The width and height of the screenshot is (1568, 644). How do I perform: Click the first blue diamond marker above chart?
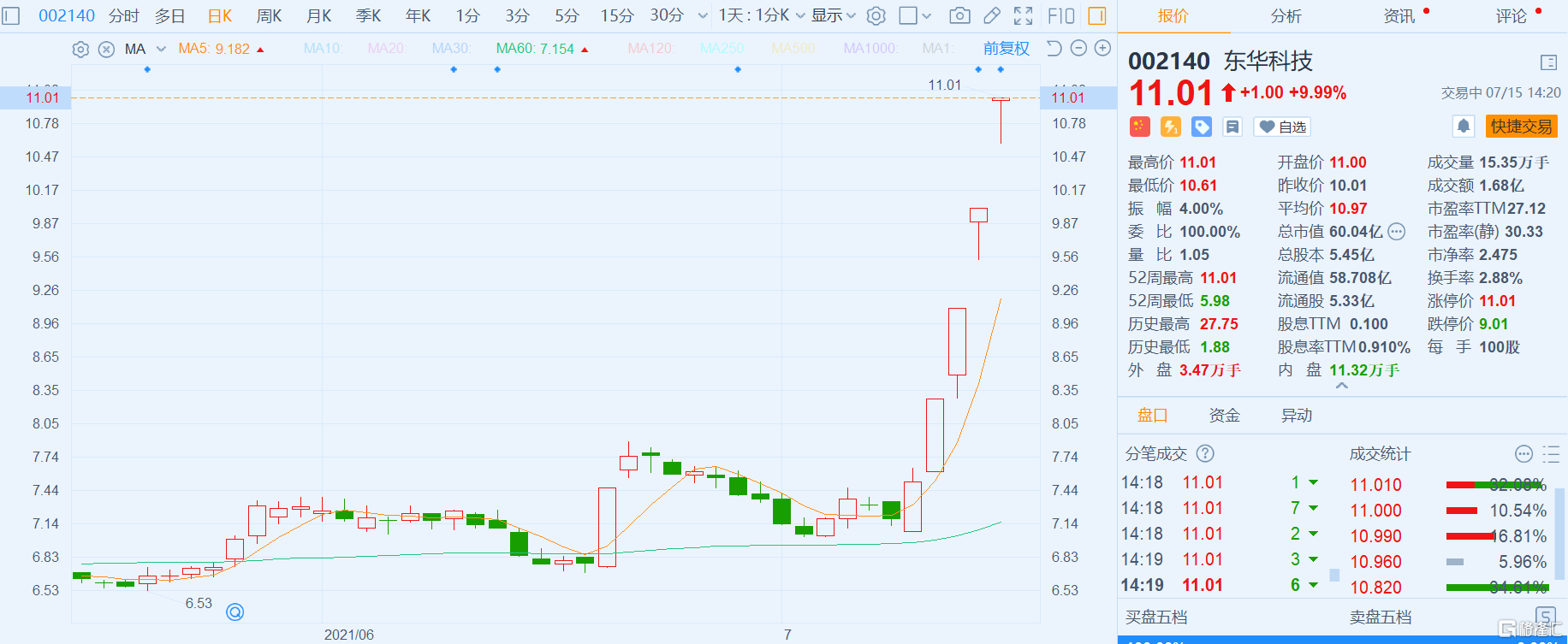(147, 69)
